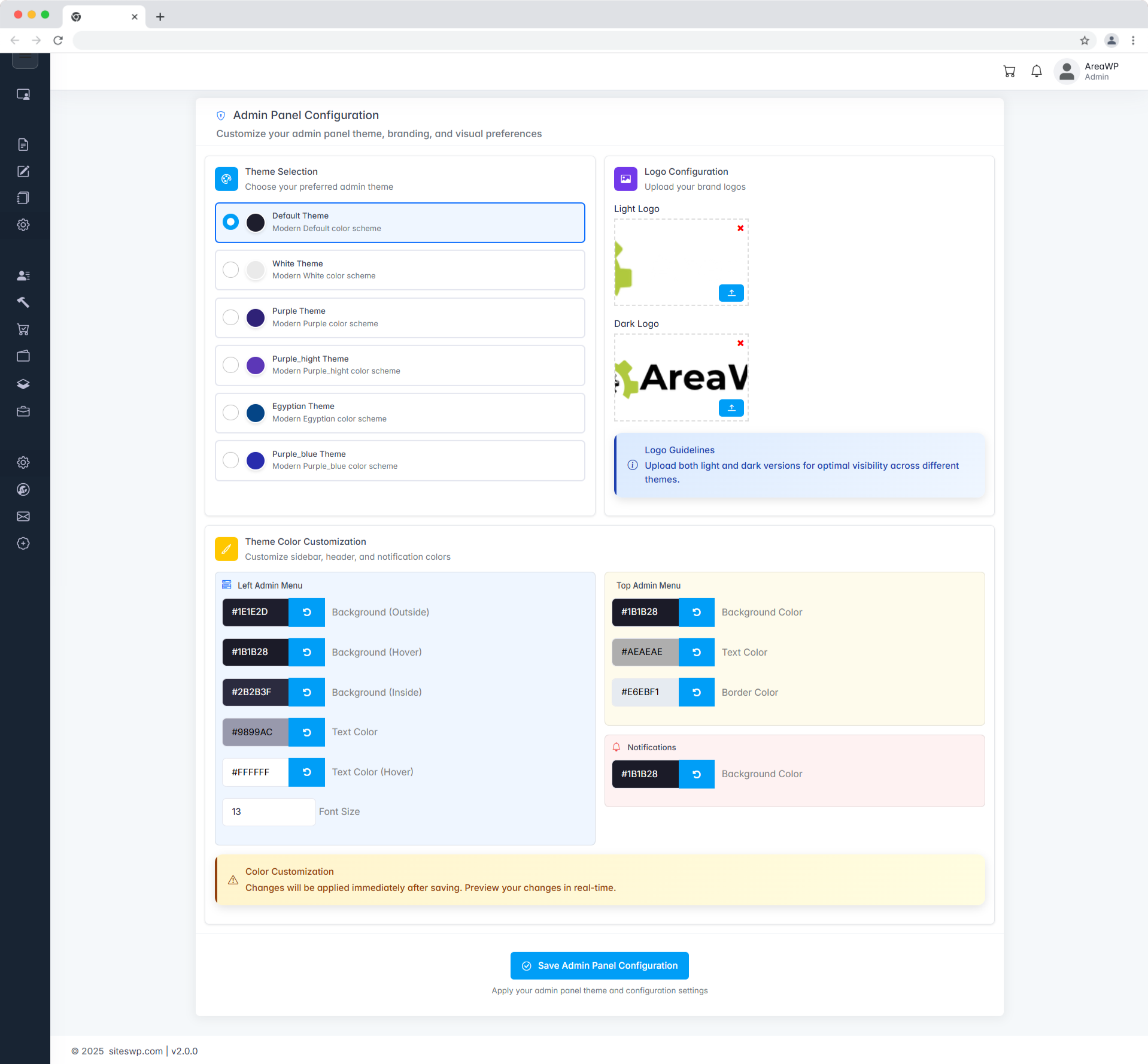Pick the Top Menu Text Color #AEAEAE swatch
This screenshot has width=1148, height=1064.
point(645,652)
